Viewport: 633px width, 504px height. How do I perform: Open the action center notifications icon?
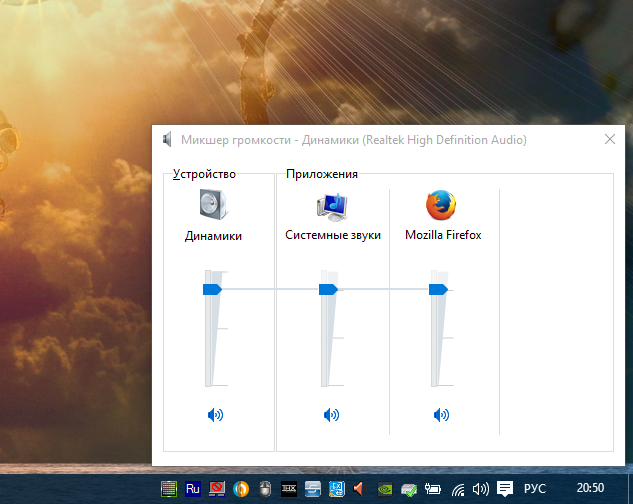coord(505,489)
